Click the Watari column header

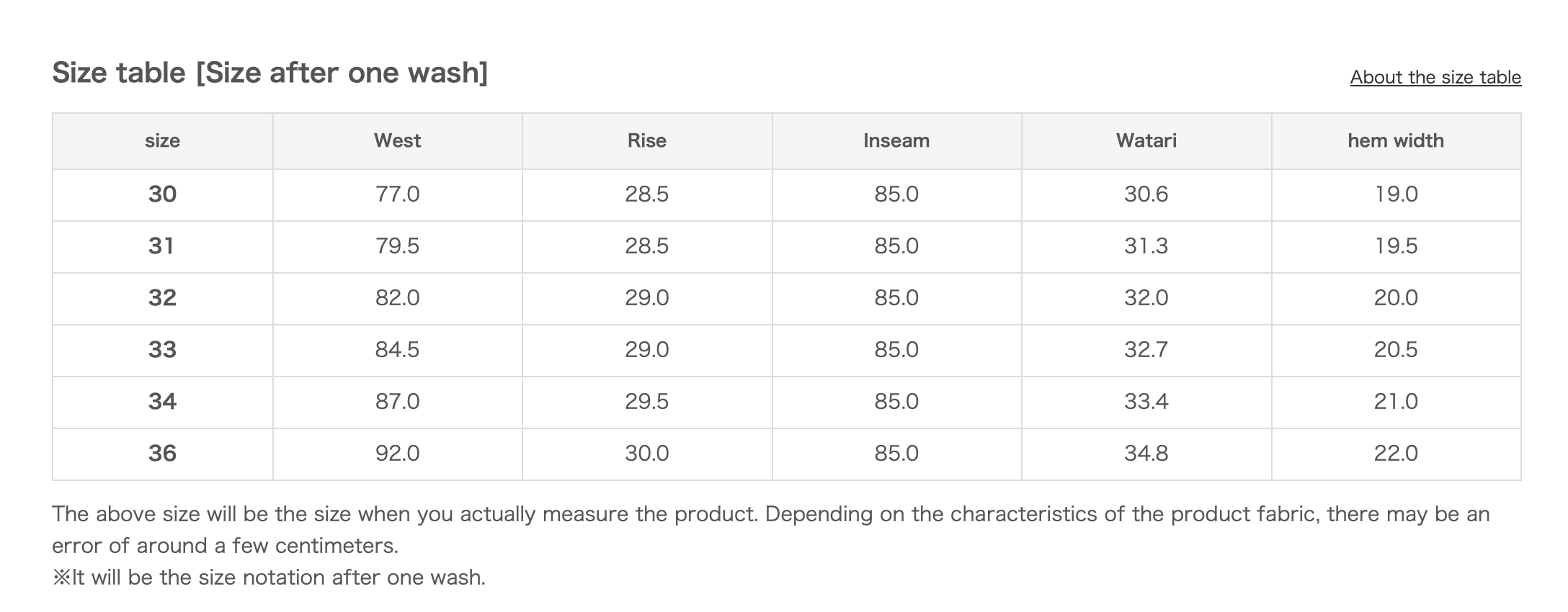tap(1146, 140)
